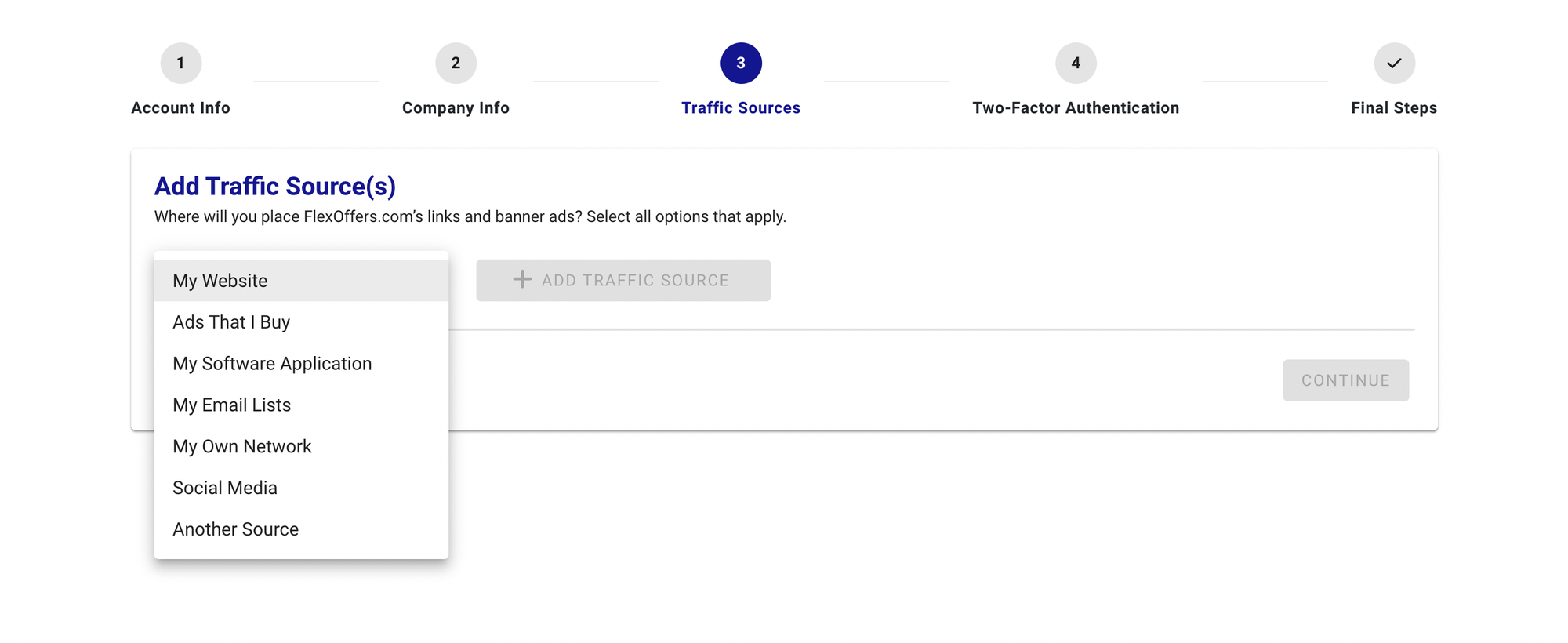Click the active step 3 circle

point(741,63)
